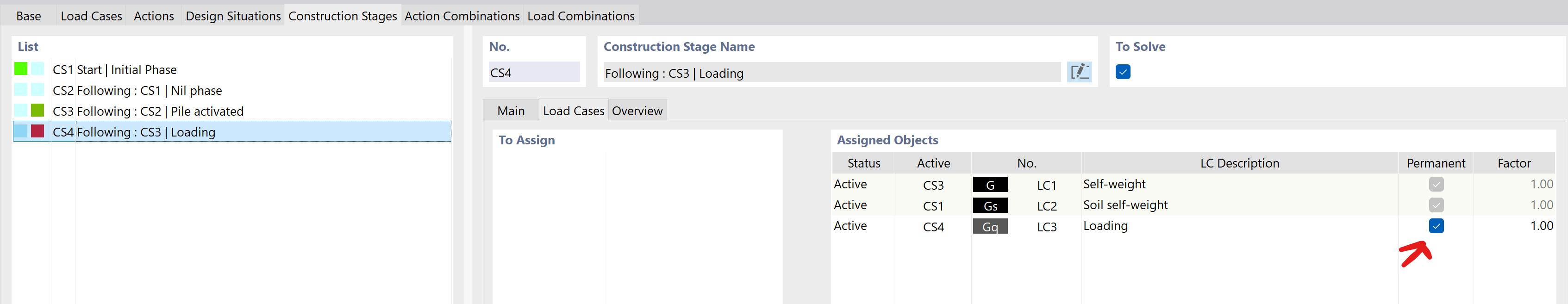Click the Permanent checkbox for Self-weight
The image size is (1568, 304).
point(1436,184)
